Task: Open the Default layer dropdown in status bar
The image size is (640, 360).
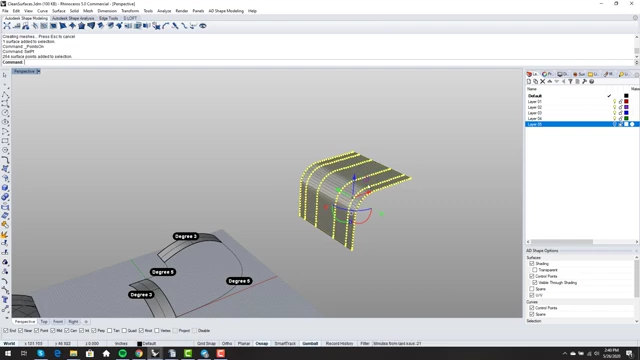Action: [x=147, y=344]
